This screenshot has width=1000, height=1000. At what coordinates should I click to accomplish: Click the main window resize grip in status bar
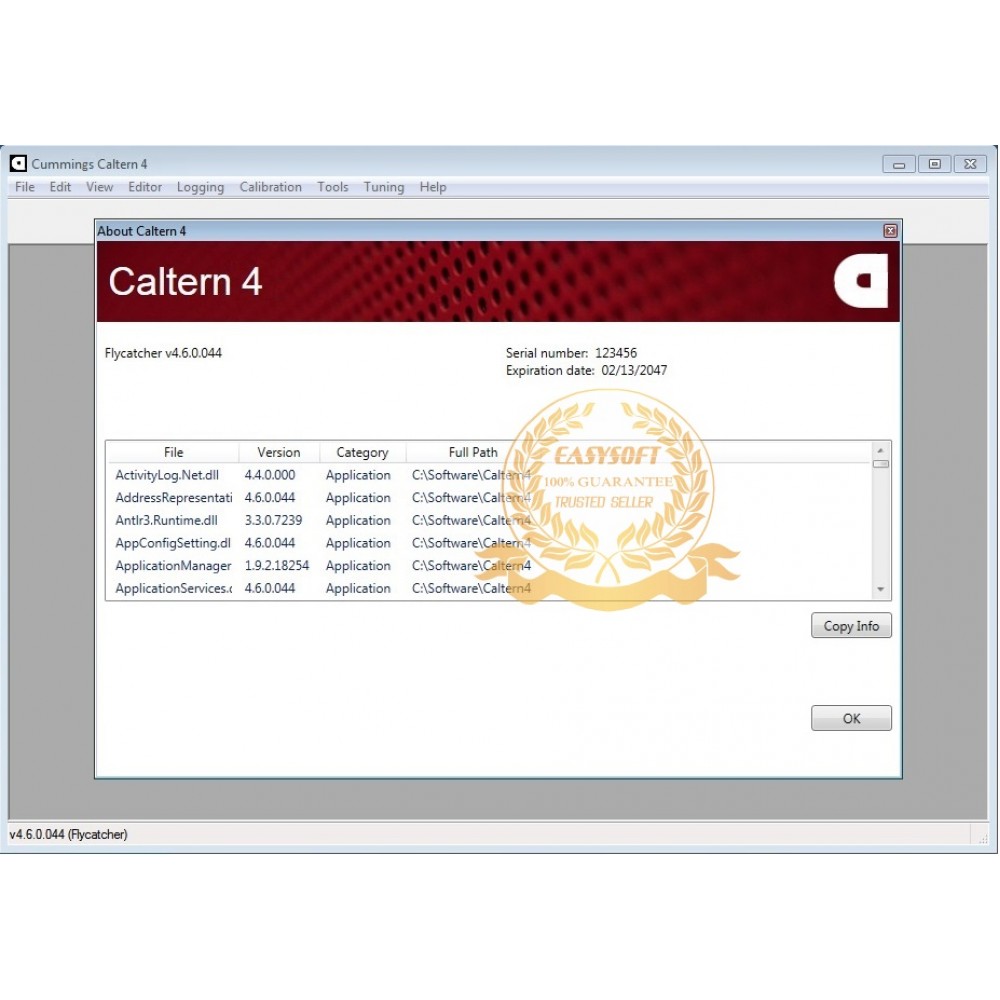[982, 837]
